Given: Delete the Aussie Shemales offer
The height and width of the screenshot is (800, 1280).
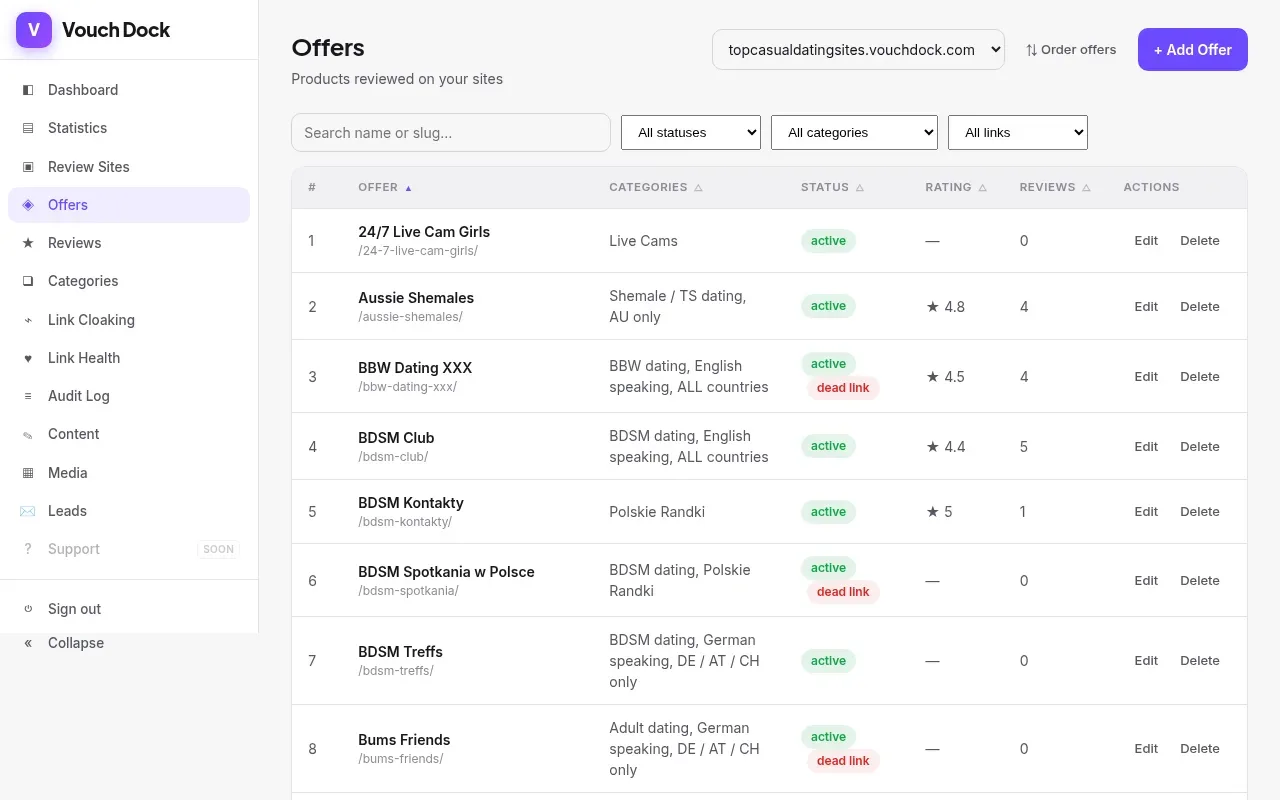Looking at the screenshot, I should point(1200,307).
